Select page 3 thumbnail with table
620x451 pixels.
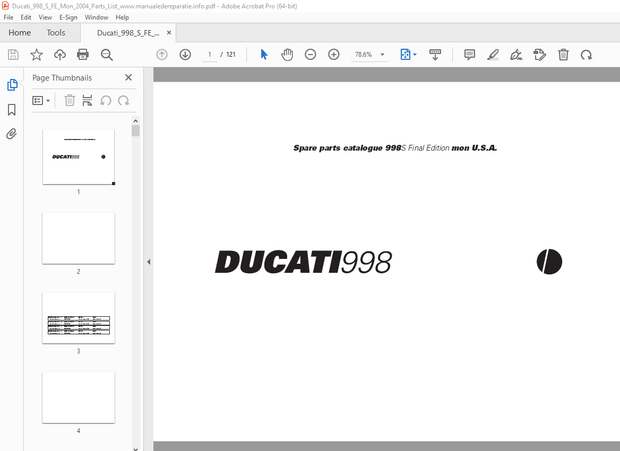78,318
